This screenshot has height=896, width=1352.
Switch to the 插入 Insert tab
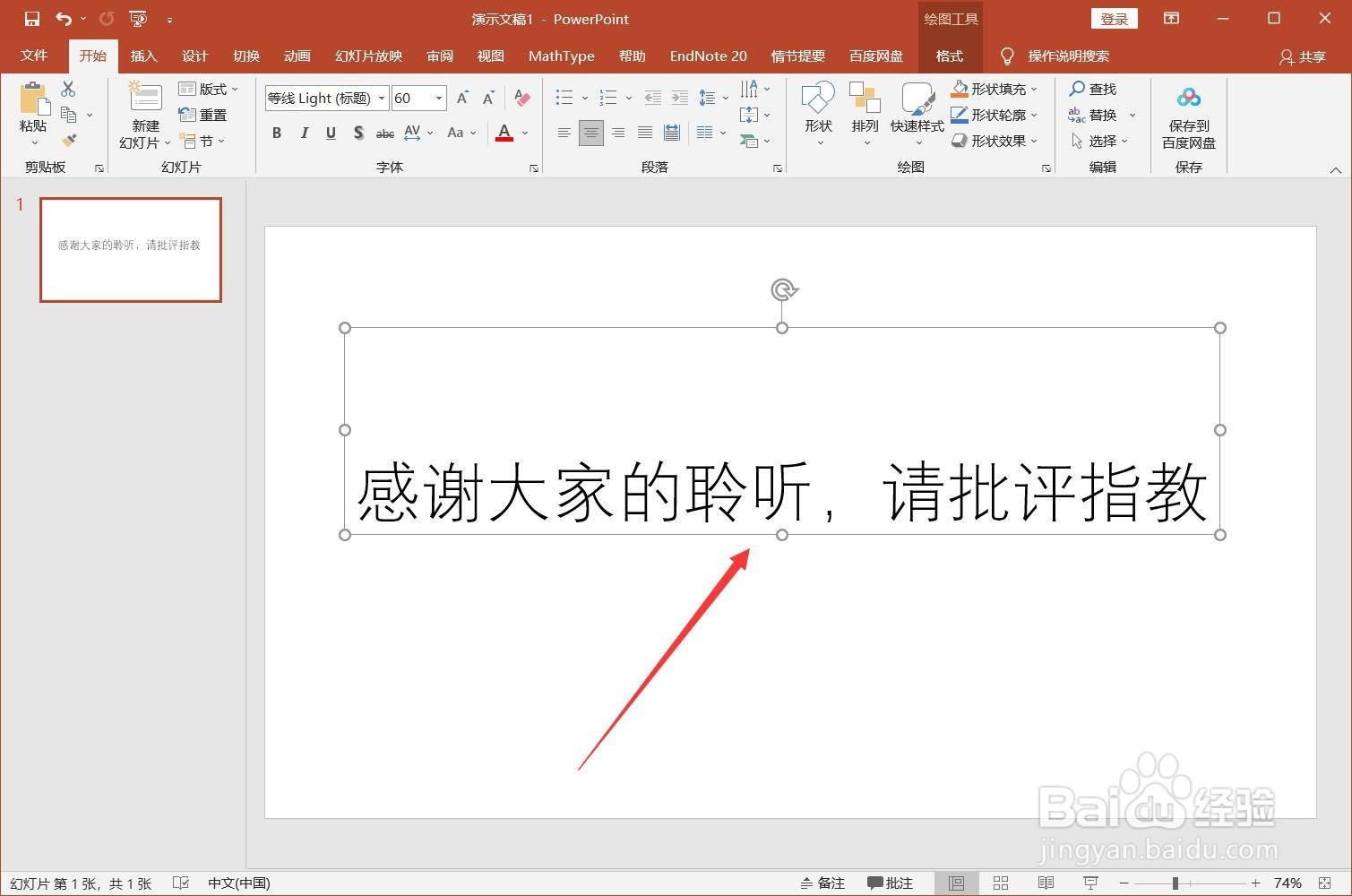coord(143,56)
